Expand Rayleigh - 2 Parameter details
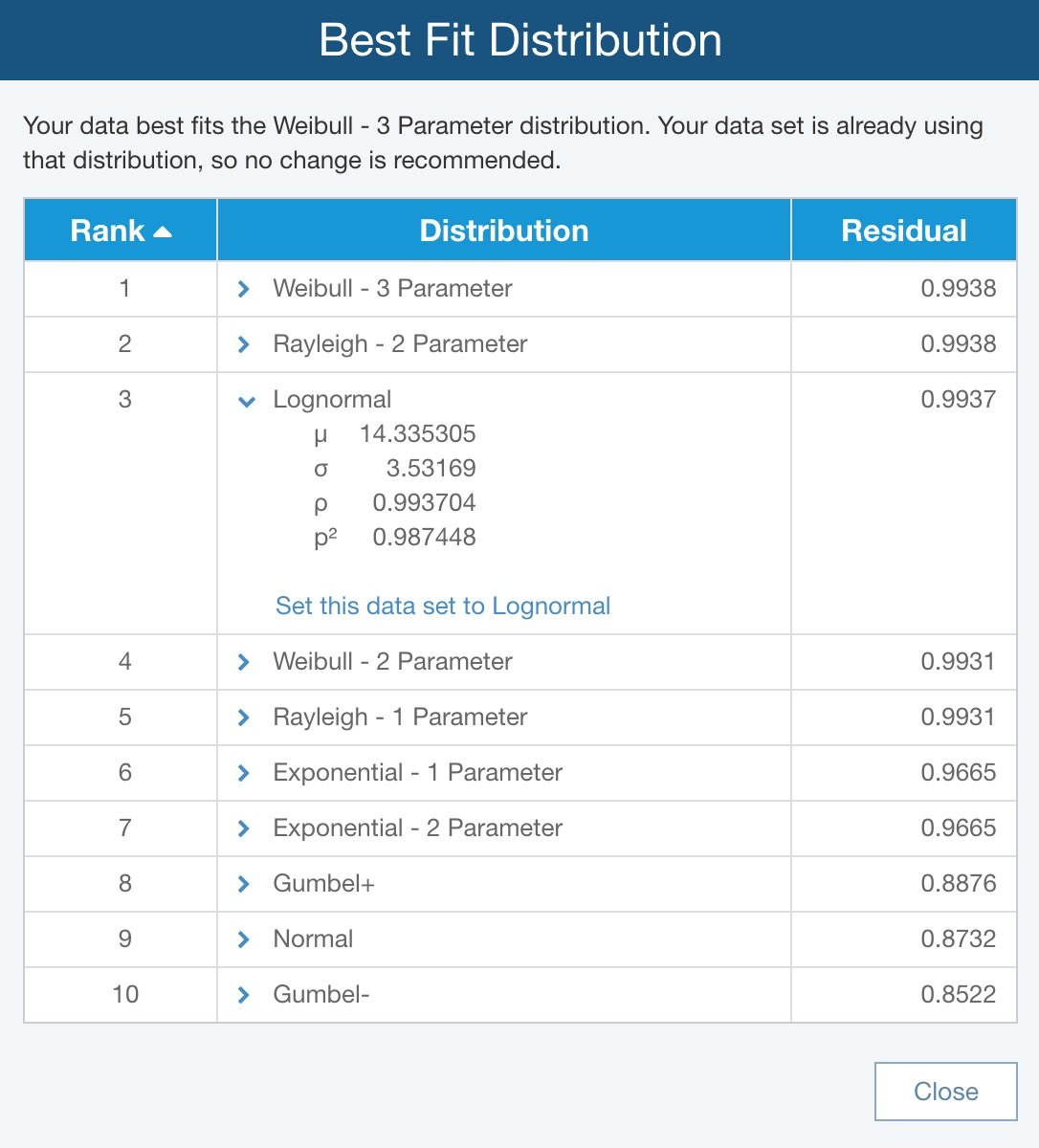1039x1148 pixels. tap(244, 344)
